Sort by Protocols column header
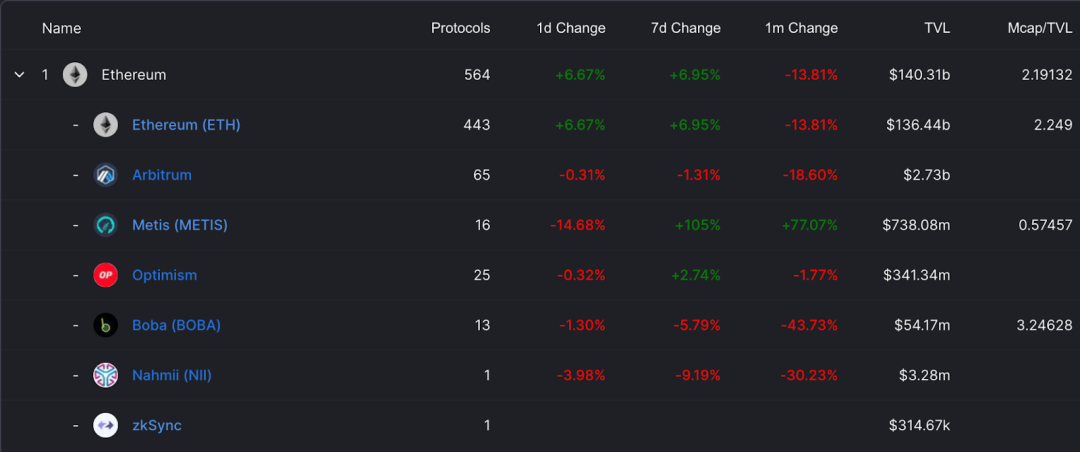The width and height of the screenshot is (1080, 452). click(461, 28)
